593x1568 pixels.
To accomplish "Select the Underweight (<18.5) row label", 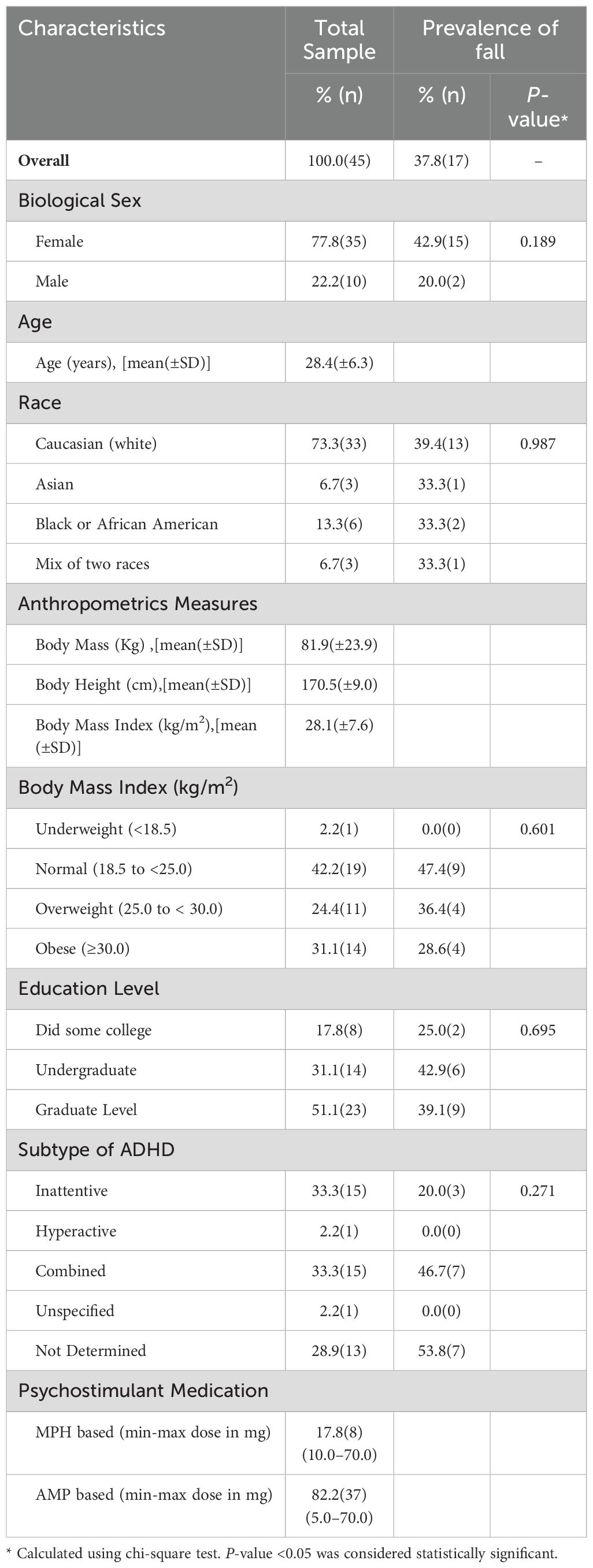I will (106, 829).
